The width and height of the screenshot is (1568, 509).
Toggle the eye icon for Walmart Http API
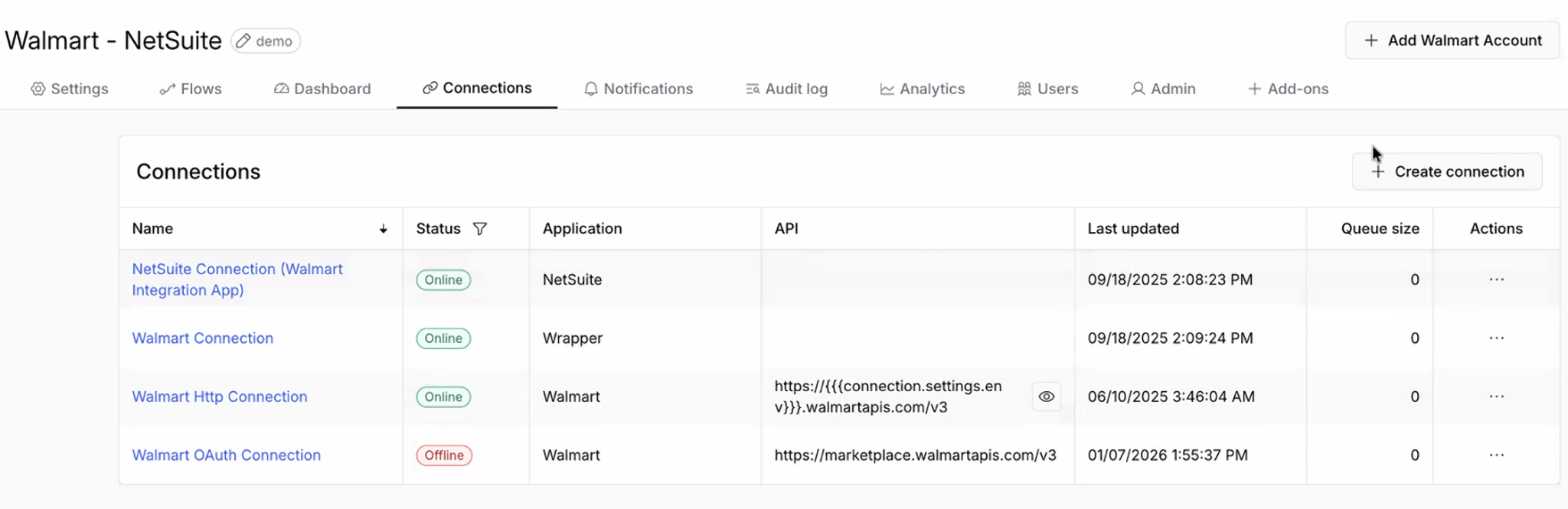click(1047, 396)
